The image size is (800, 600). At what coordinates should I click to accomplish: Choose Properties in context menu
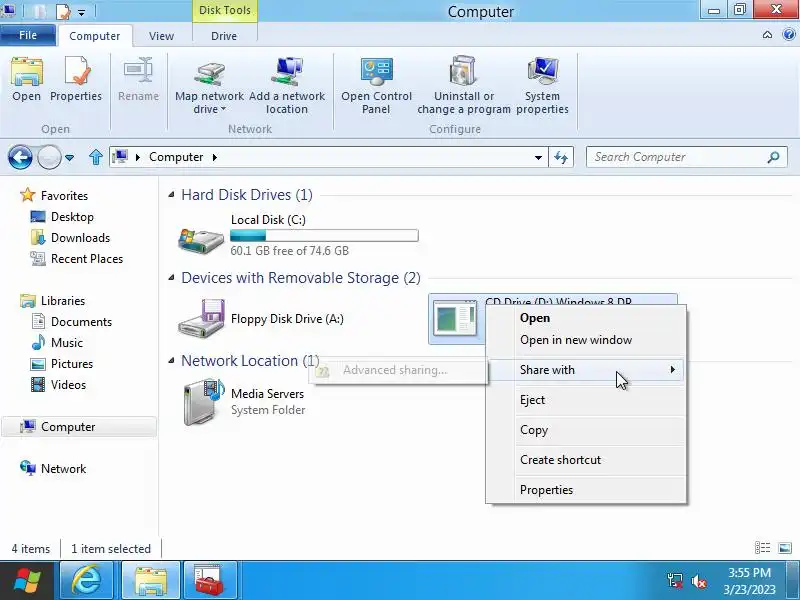point(586,490)
